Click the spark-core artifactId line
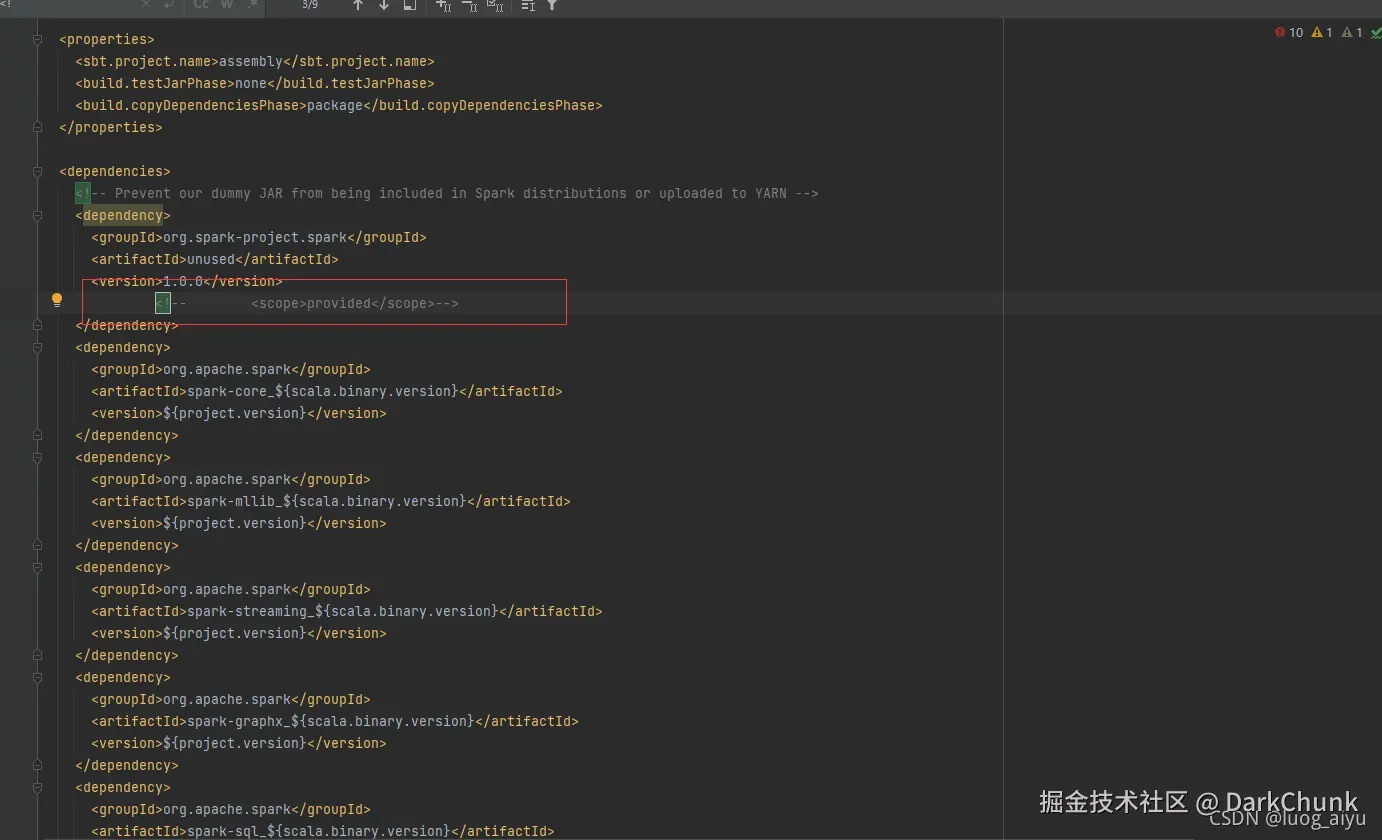 click(x=327, y=391)
